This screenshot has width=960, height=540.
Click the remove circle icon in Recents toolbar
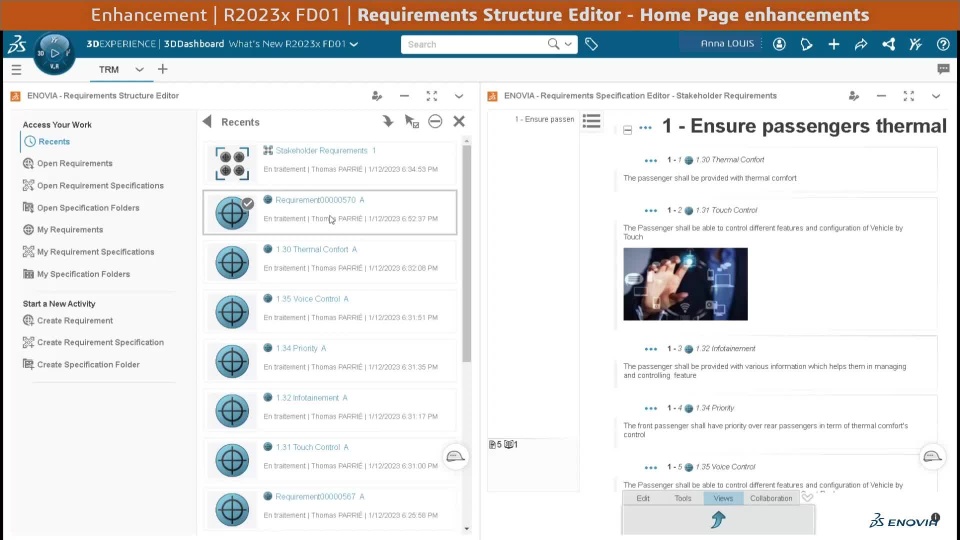click(435, 121)
